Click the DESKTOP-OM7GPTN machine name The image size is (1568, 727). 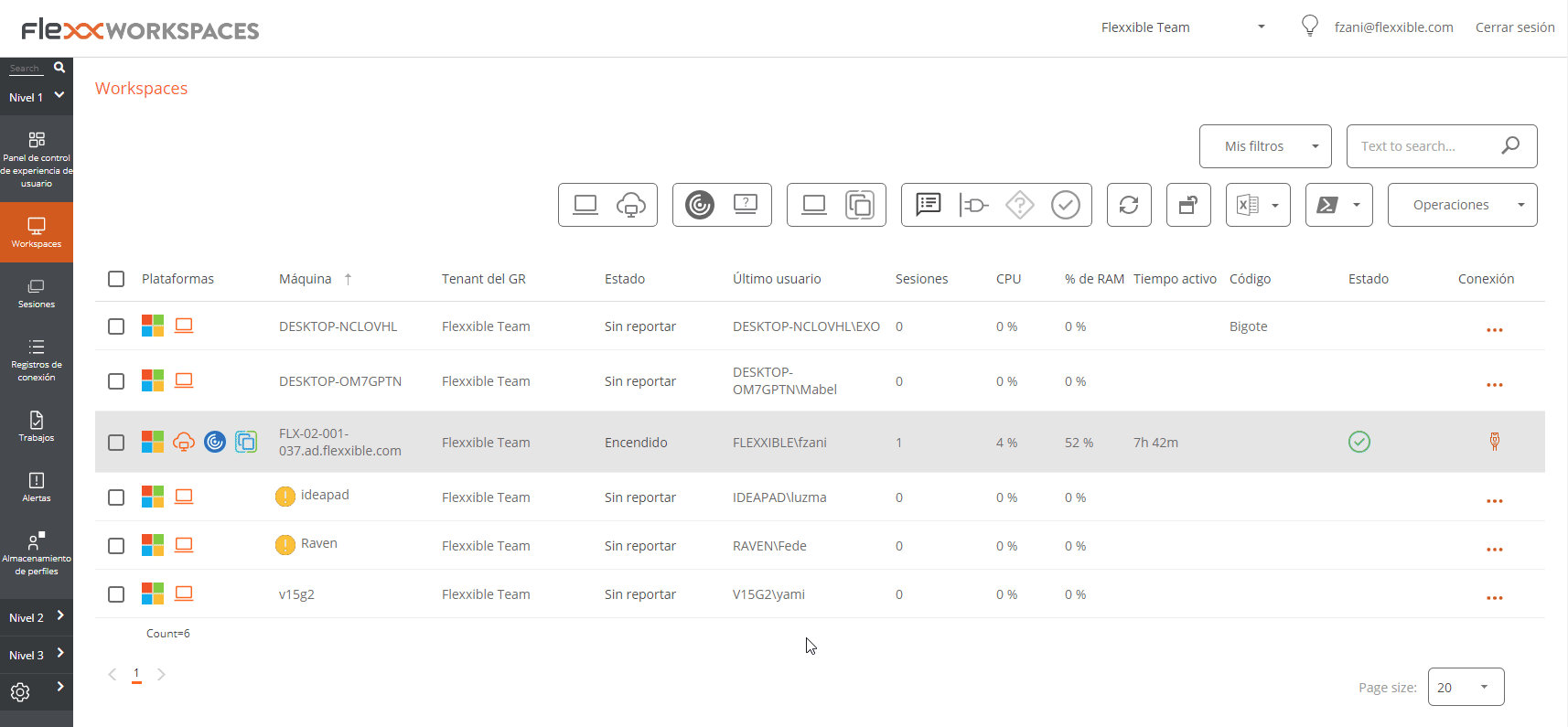[x=340, y=381]
